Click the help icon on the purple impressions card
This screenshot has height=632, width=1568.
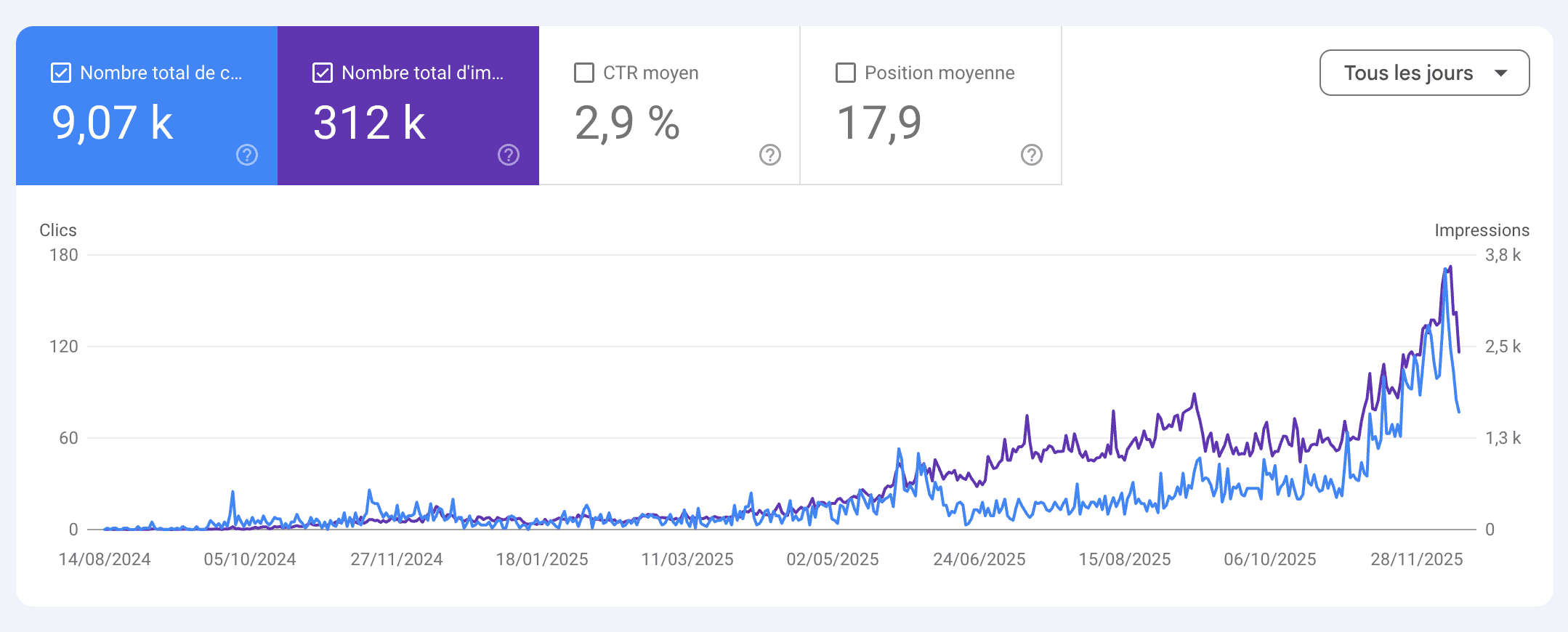point(509,155)
